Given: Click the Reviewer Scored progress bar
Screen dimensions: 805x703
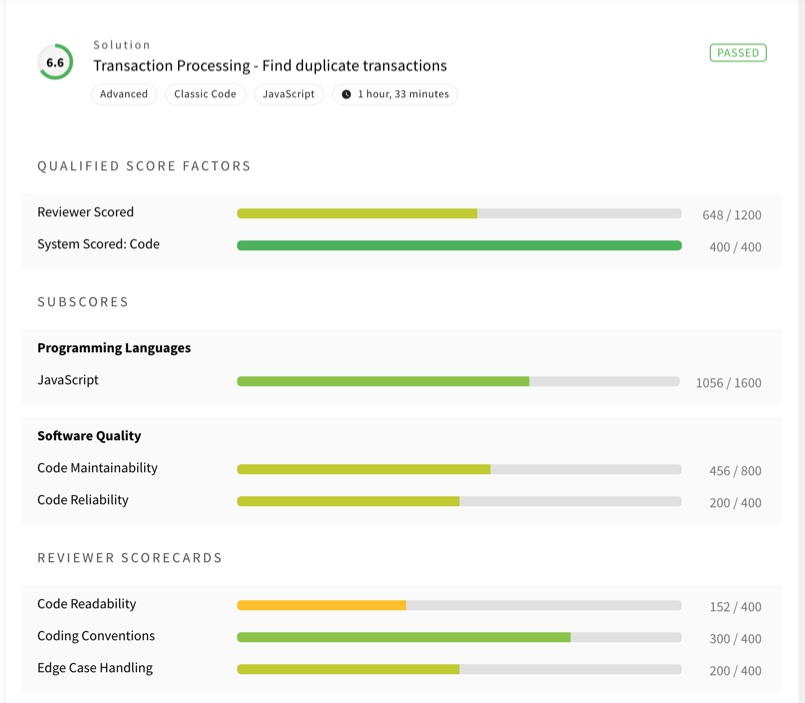Looking at the screenshot, I should click(459, 214).
